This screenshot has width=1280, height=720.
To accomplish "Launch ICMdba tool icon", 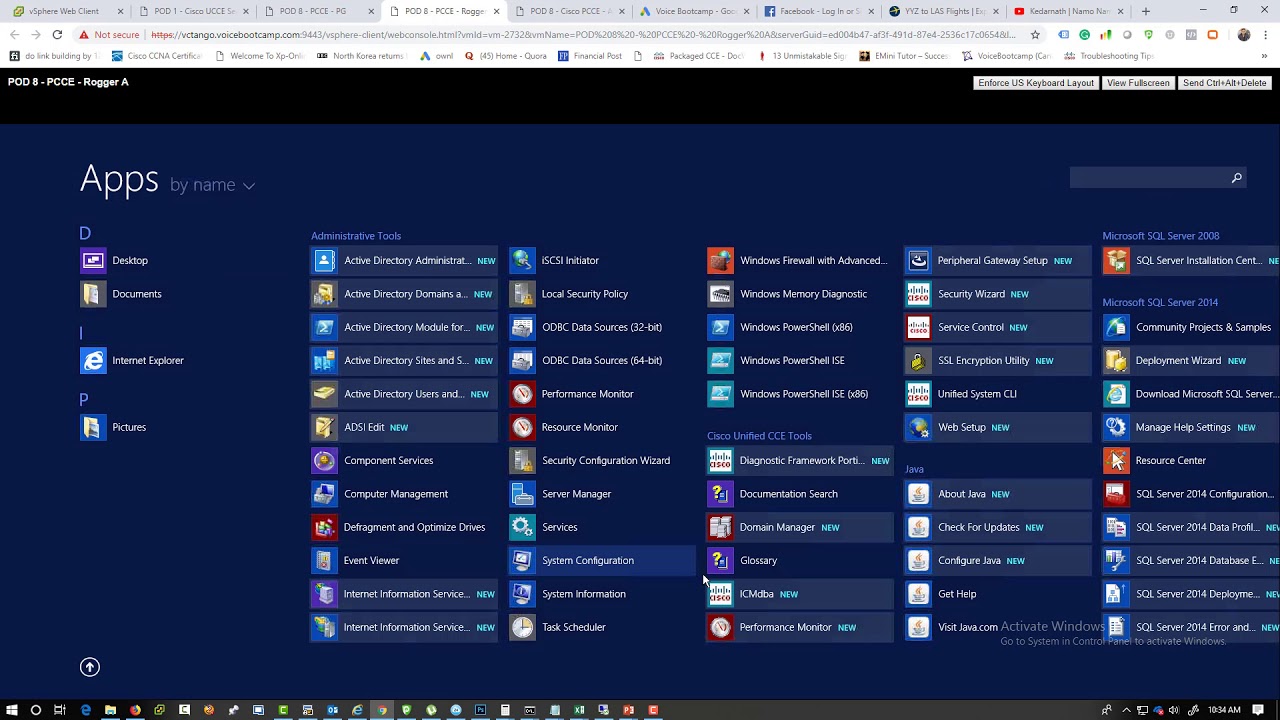I will pyautogui.click(x=720, y=594).
